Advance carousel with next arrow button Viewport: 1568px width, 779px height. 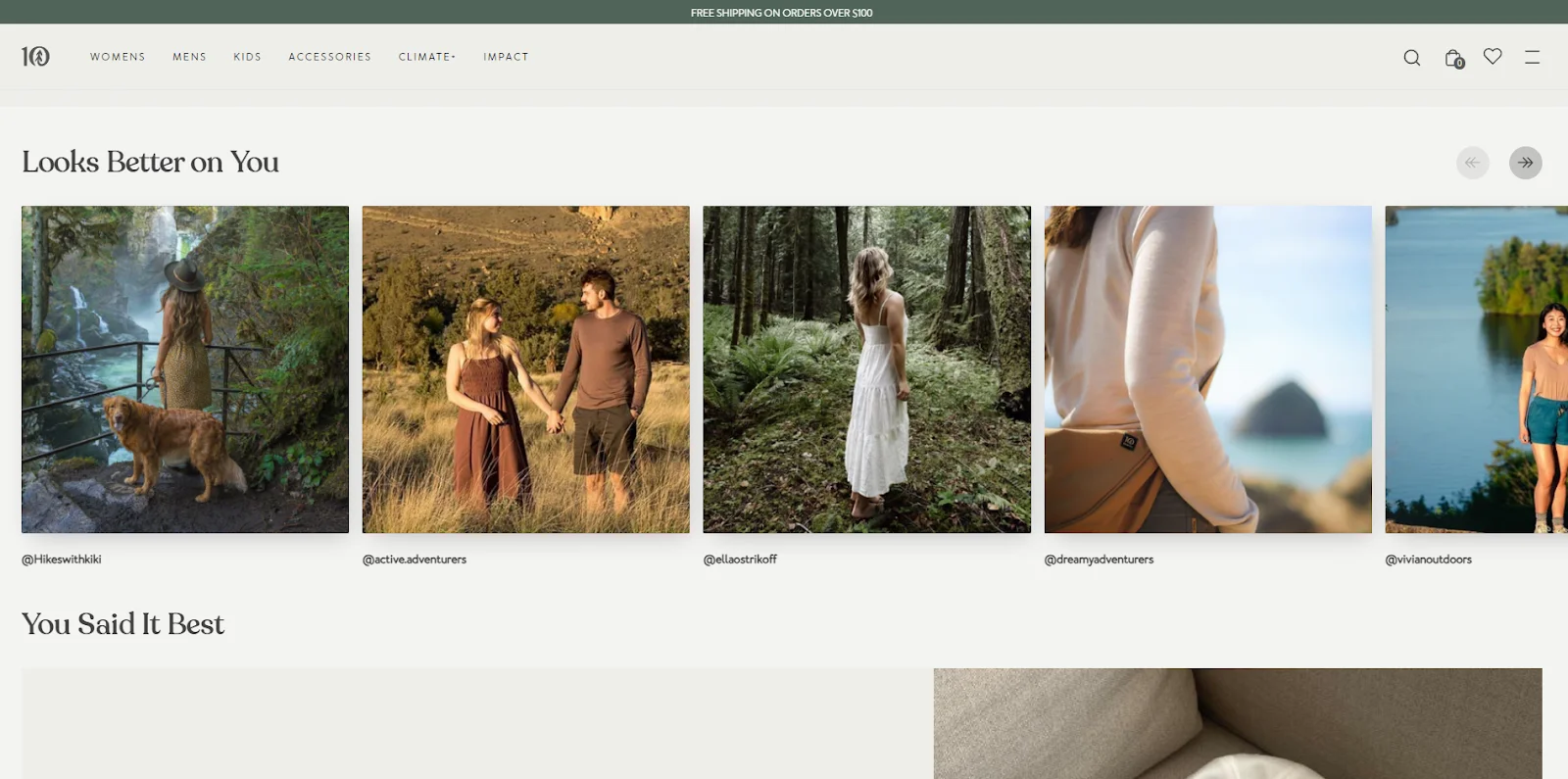pos(1526,163)
